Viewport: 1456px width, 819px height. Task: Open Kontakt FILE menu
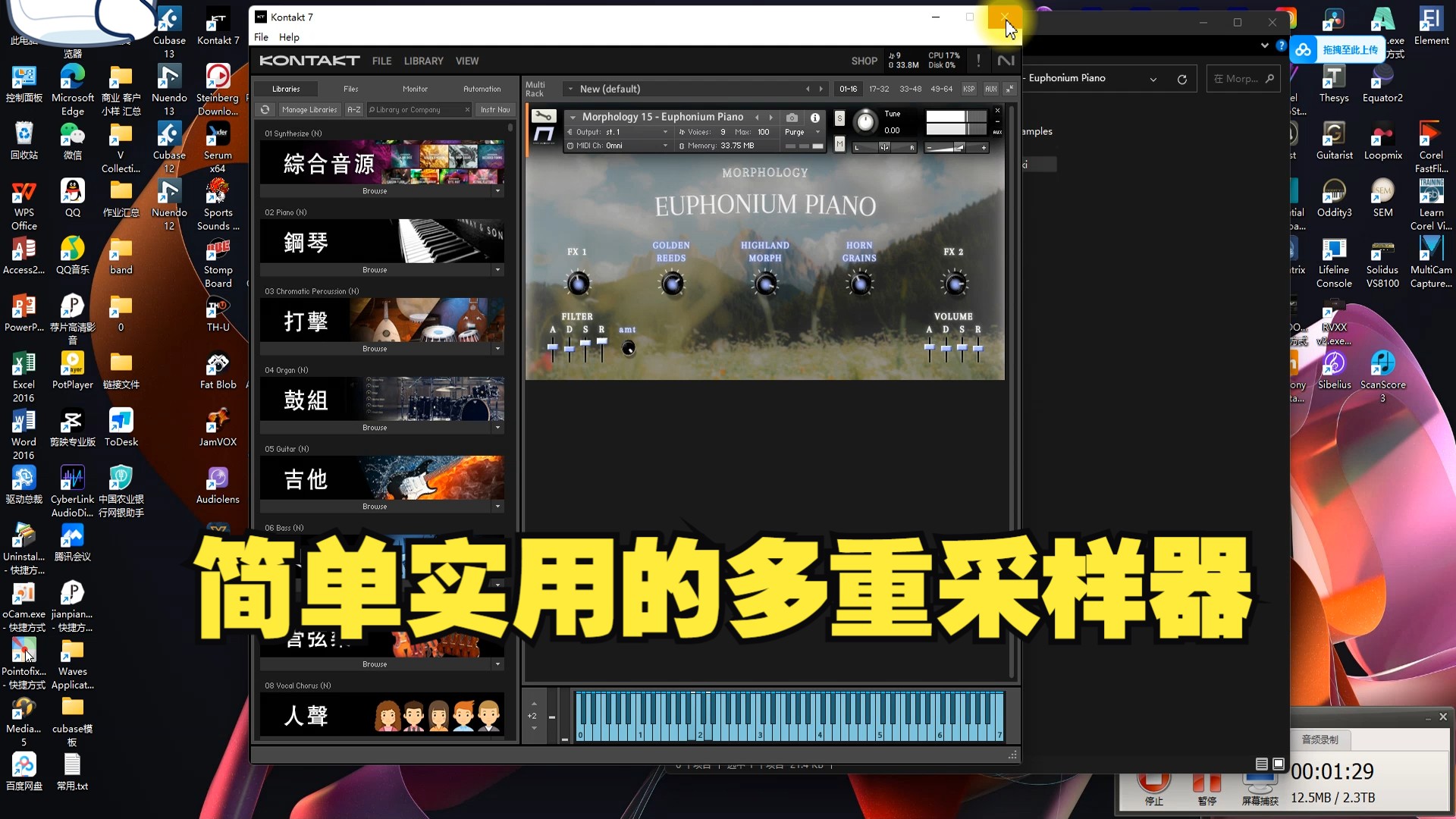tap(381, 61)
